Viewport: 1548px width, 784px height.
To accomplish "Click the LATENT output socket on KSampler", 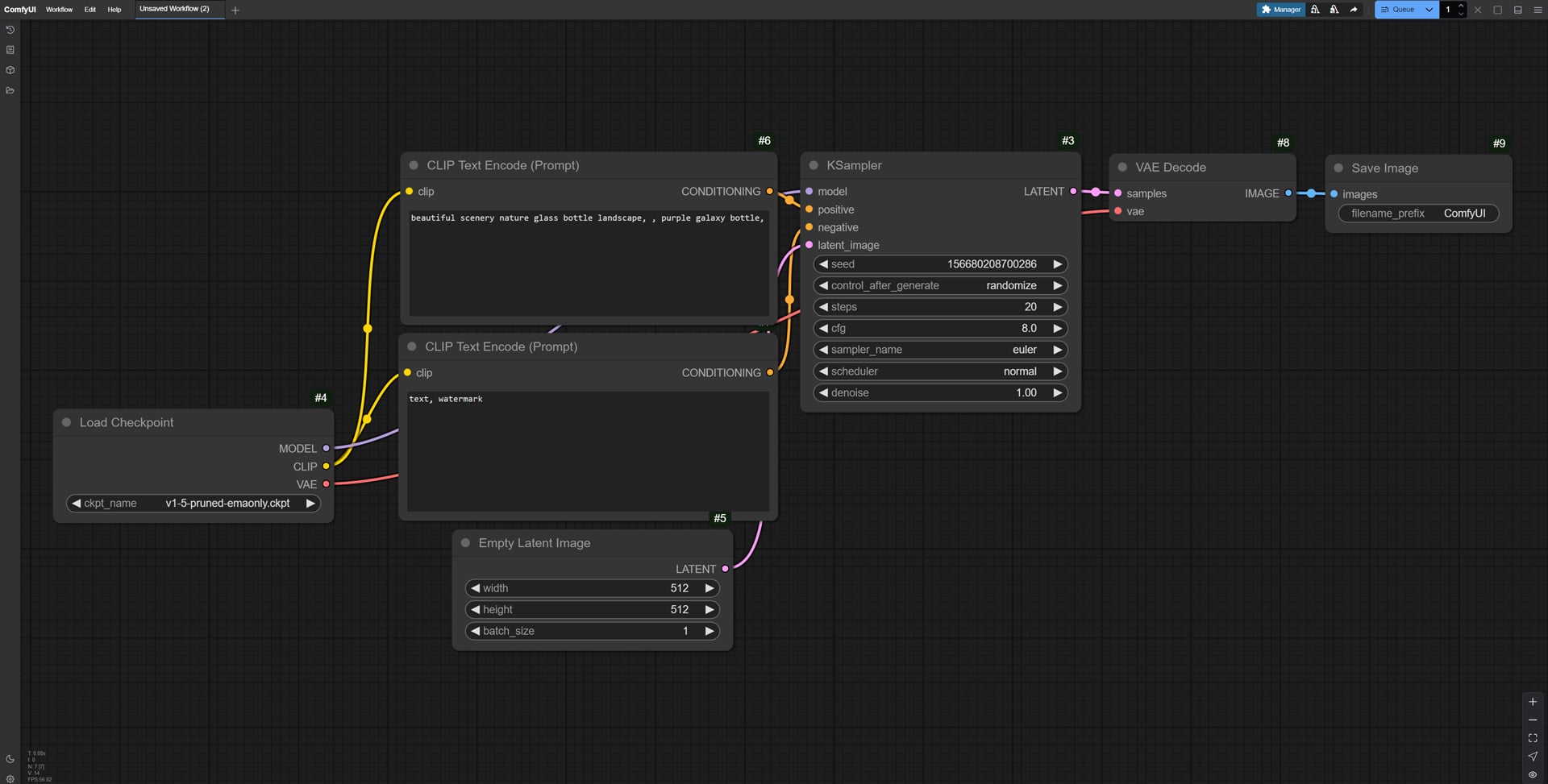I will (x=1073, y=191).
